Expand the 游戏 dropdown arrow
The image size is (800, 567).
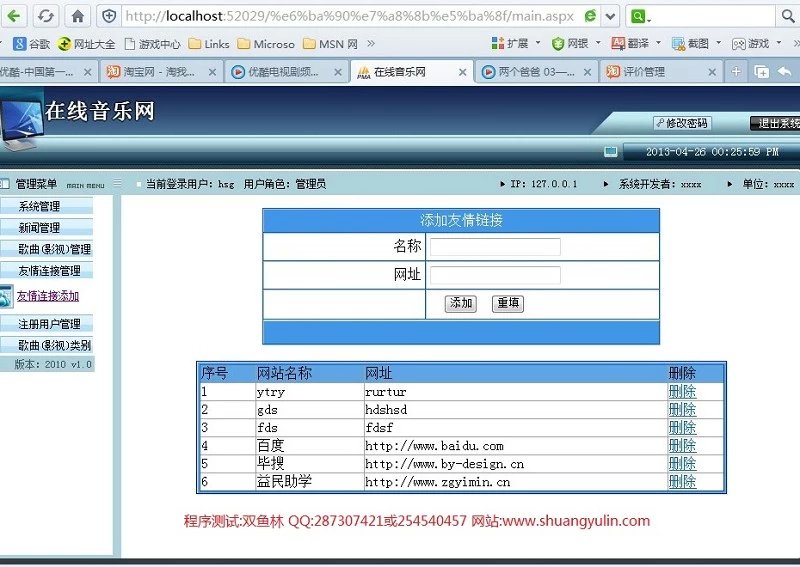coord(779,43)
